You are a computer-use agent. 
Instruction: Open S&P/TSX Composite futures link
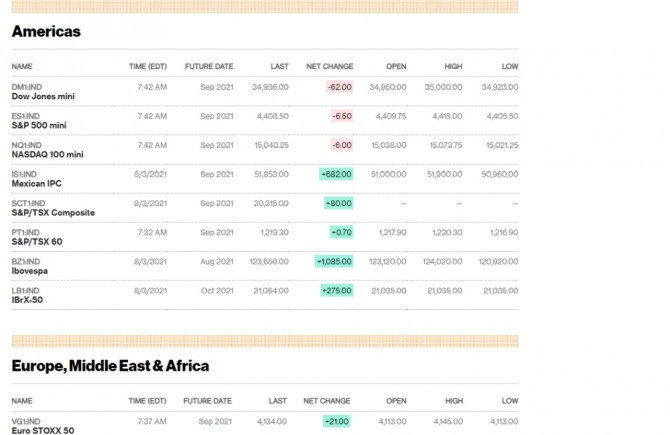pyautogui.click(x=53, y=213)
